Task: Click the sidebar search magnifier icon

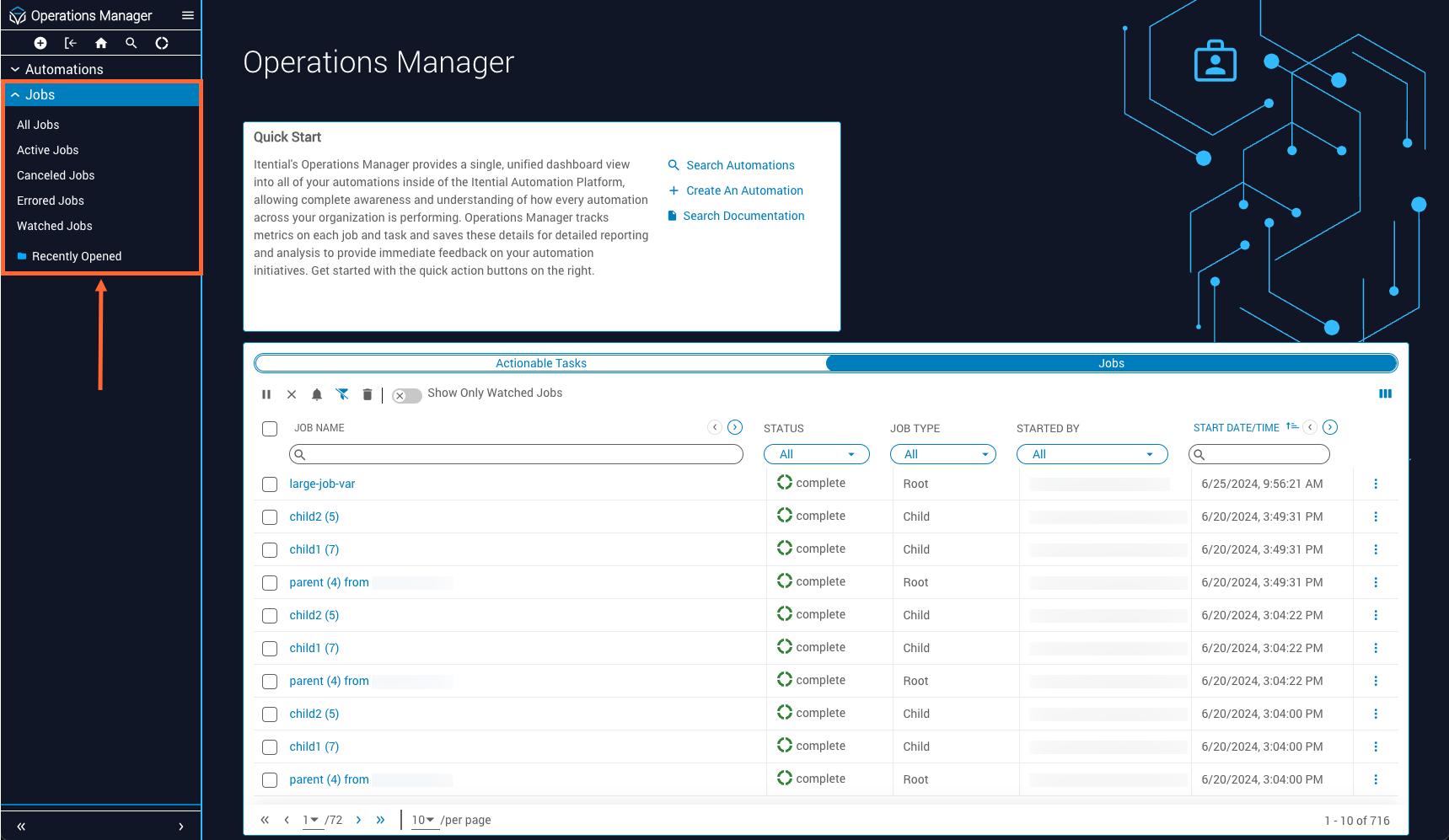Action: (131, 43)
